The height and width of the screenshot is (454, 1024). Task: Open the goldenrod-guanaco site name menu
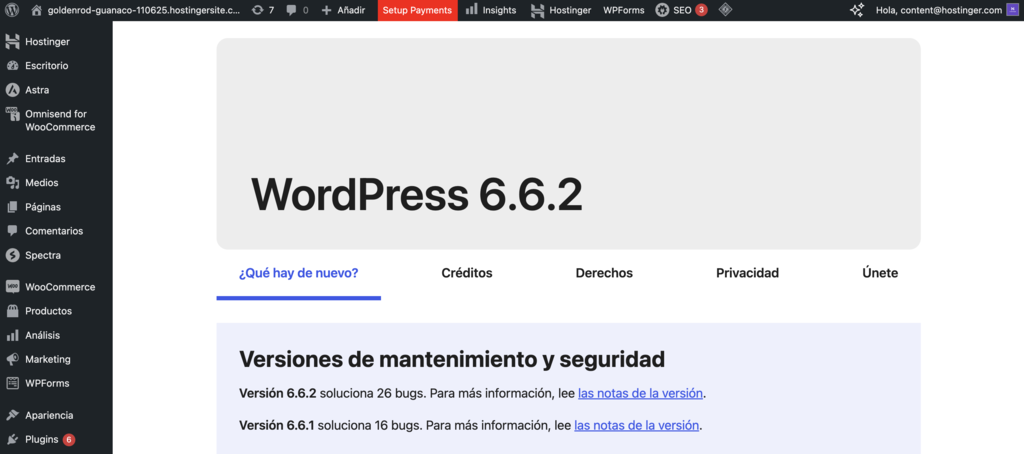[x=135, y=10]
